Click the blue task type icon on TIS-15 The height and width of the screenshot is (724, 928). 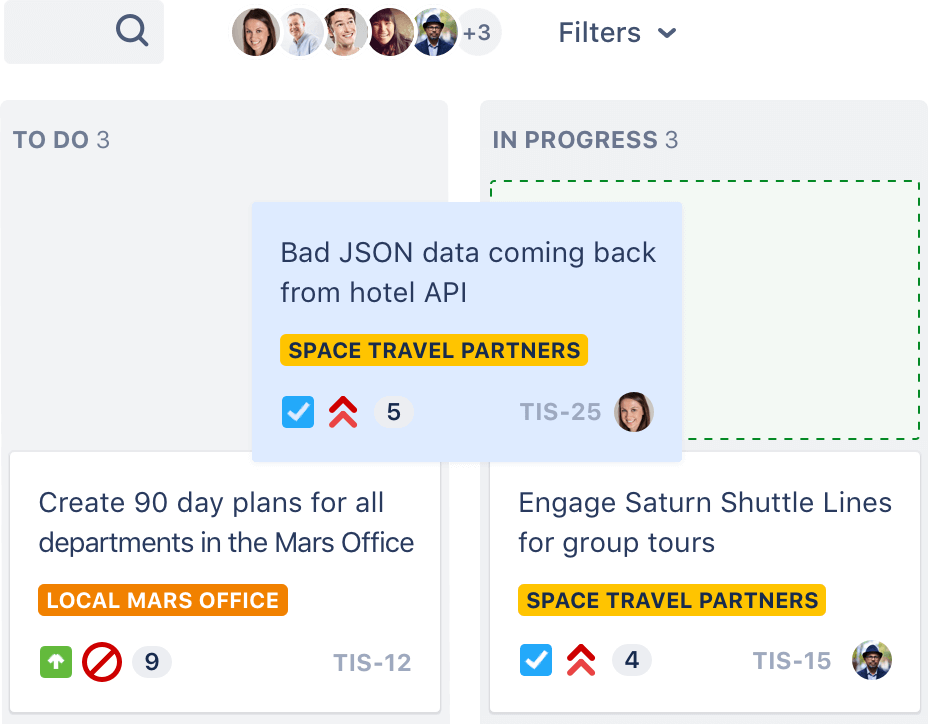click(536, 660)
